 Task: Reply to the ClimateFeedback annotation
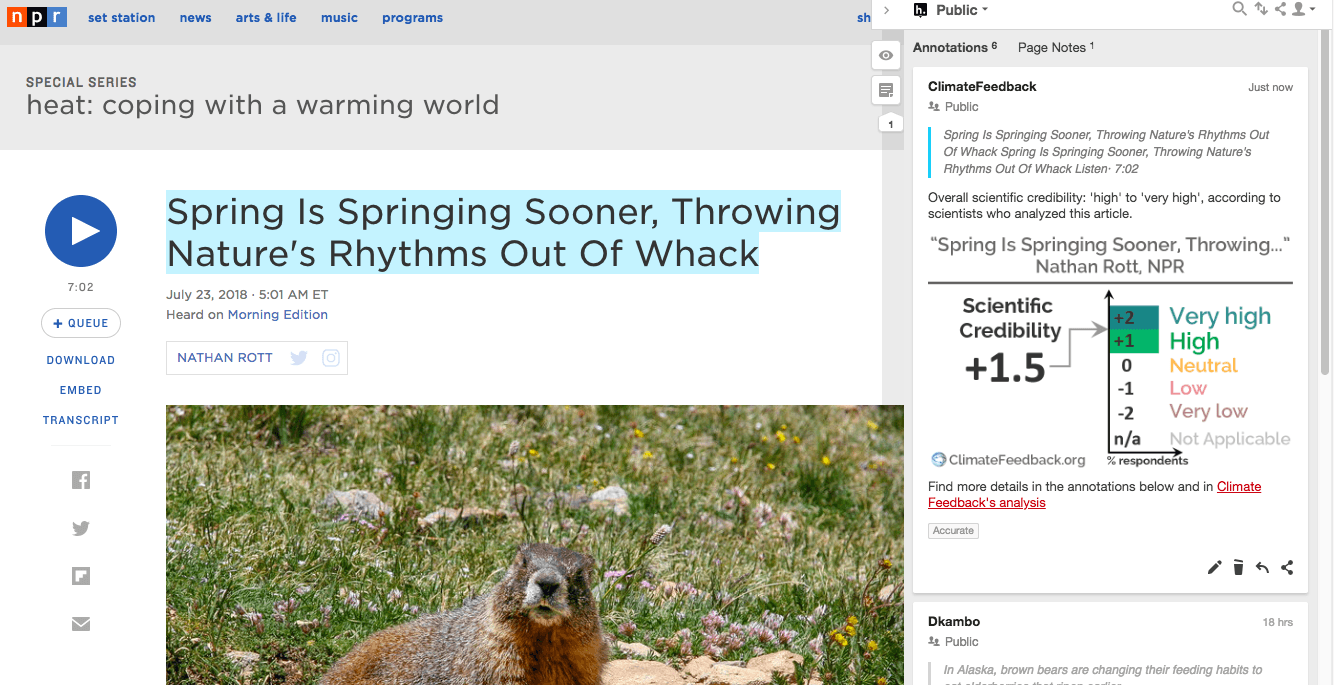(x=1262, y=568)
